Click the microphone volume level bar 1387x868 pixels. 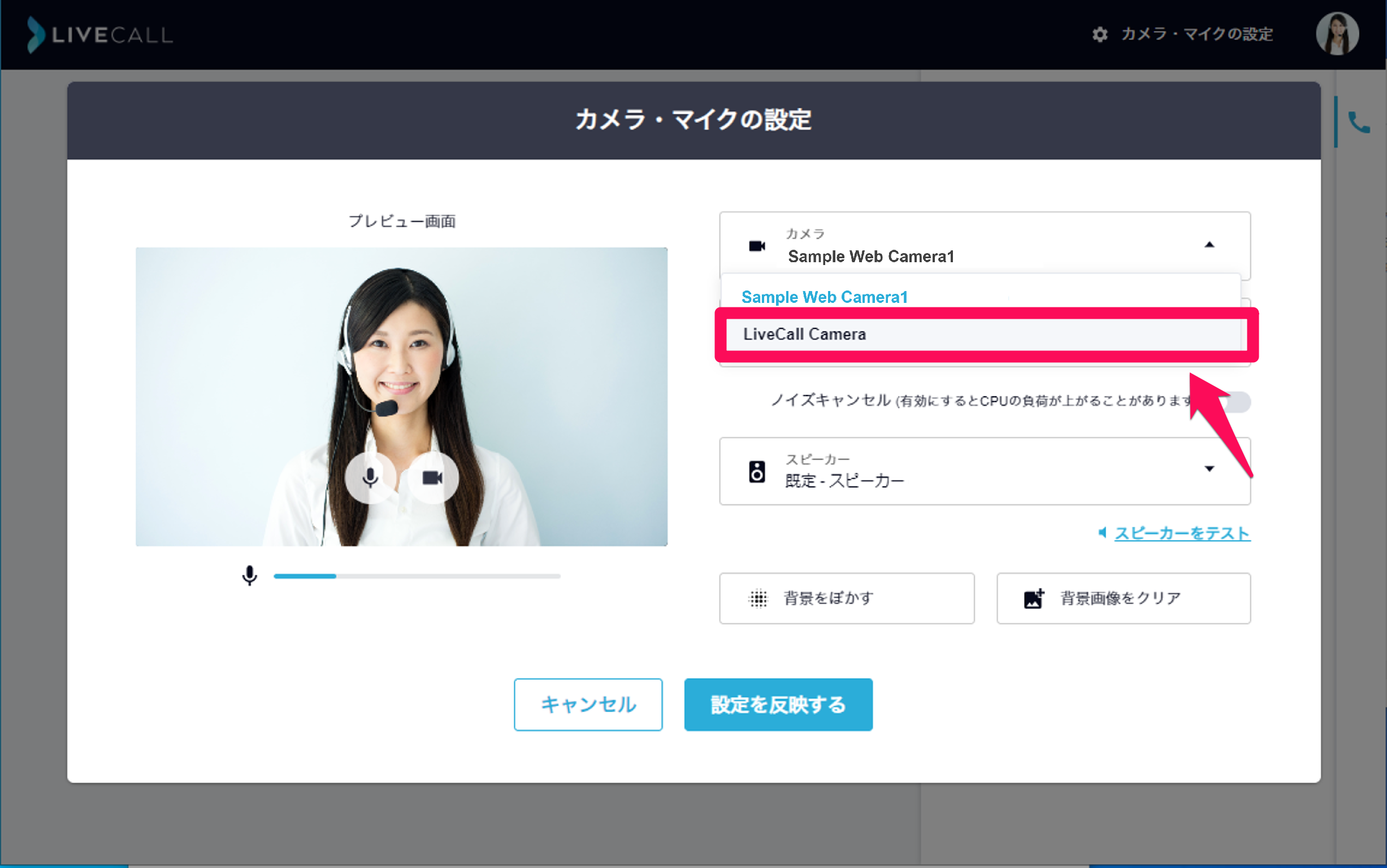417,576
